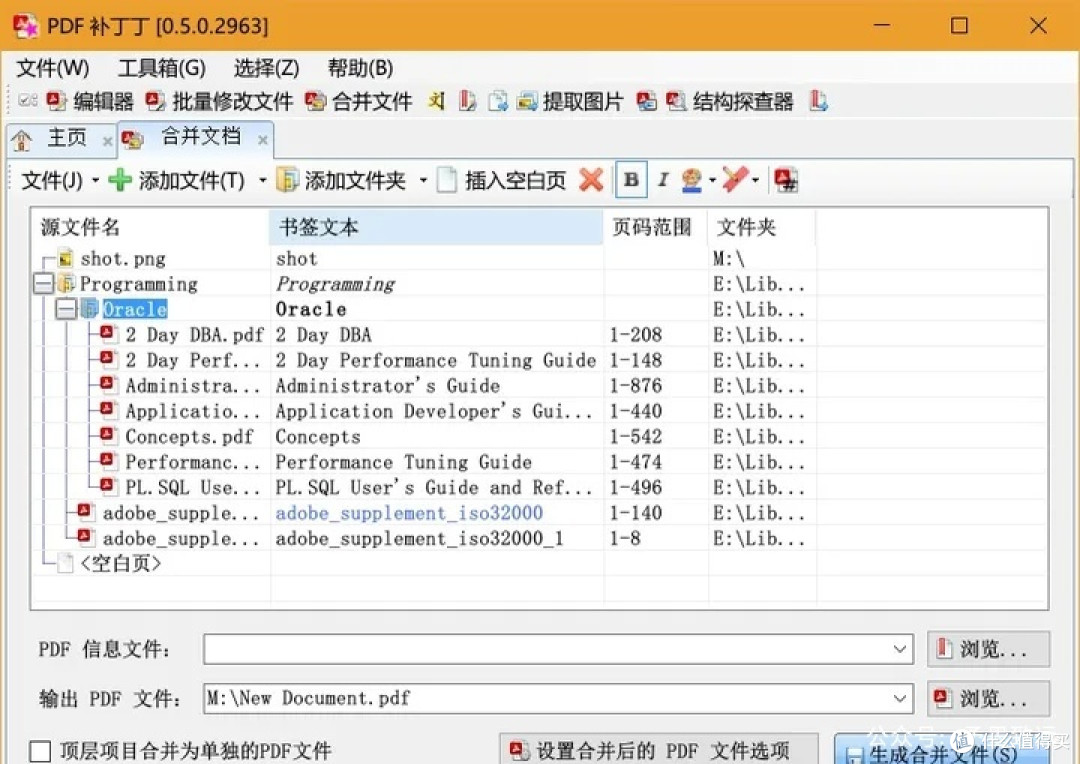Viewport: 1080px width, 764px height.
Task: Apply italic formatting to bookmark text
Action: (663, 180)
